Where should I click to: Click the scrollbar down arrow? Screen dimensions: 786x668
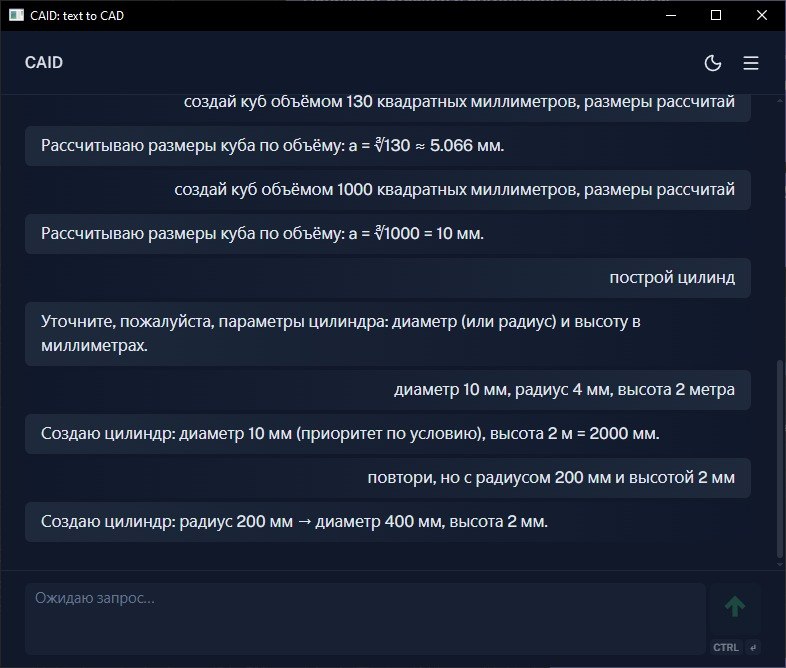coord(779,565)
